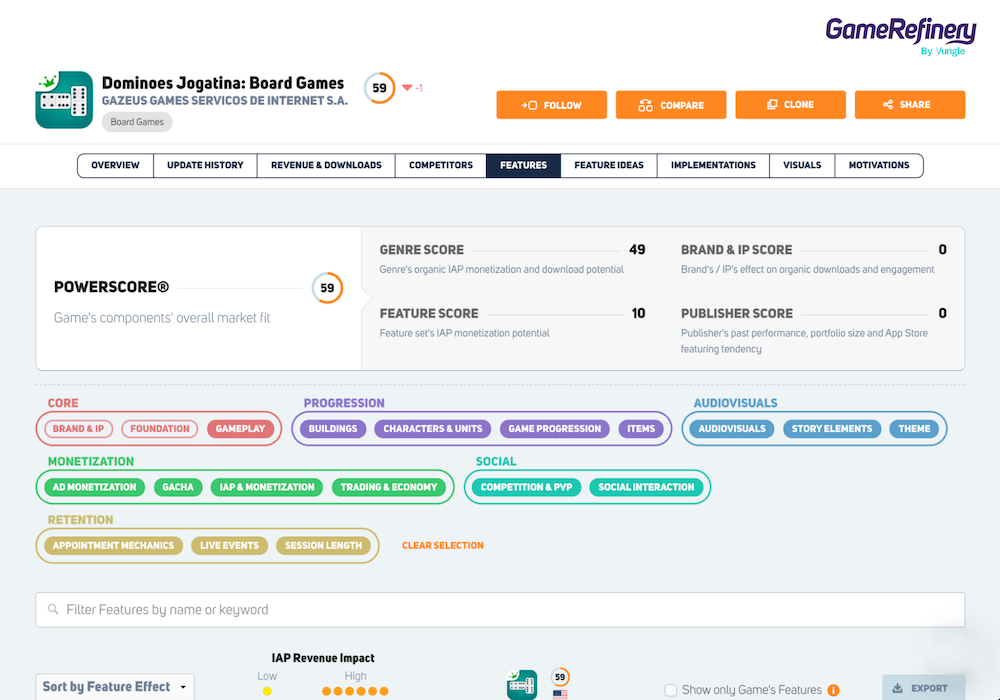Viewport: 1000px width, 700px height.
Task: Click the red down-trend arrow indicator
Action: [x=407, y=88]
